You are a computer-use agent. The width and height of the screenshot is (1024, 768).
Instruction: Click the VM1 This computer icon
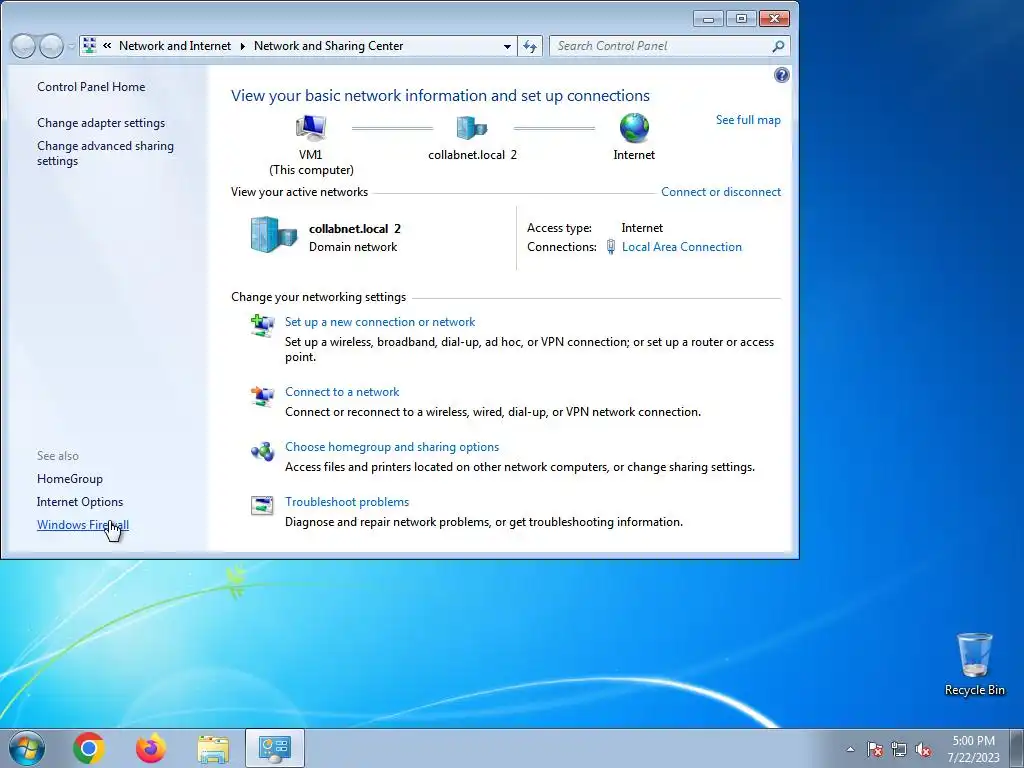pyautogui.click(x=311, y=127)
